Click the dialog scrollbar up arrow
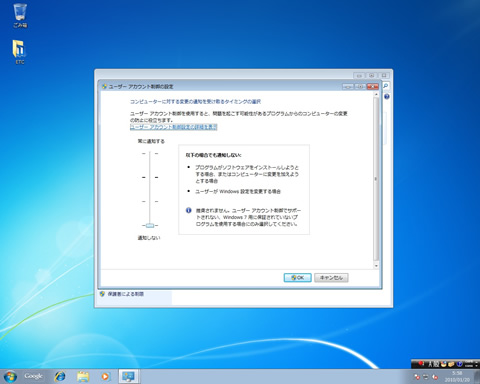This screenshot has height=384, width=480. tap(376, 95)
